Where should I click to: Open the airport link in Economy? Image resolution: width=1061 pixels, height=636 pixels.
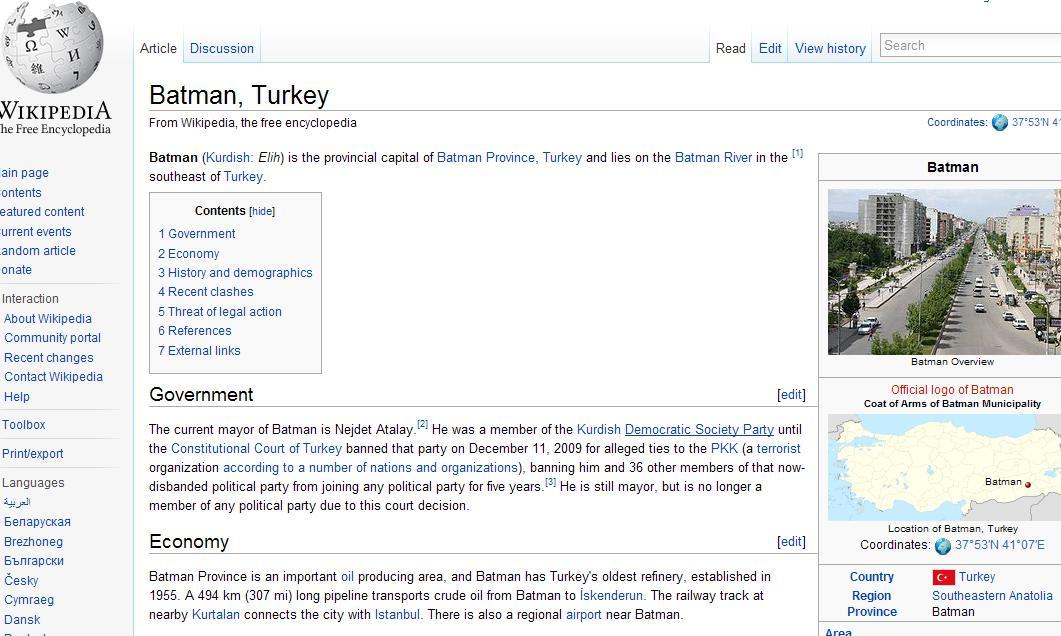(584, 615)
